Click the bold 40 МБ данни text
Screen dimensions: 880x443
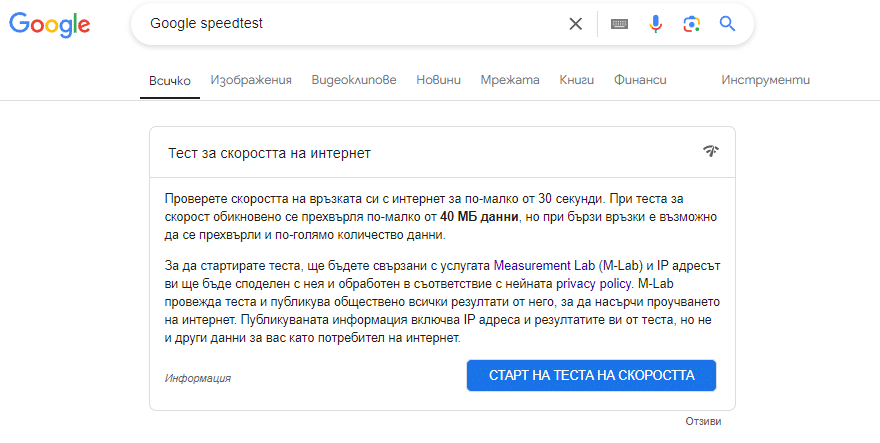pyautogui.click(x=479, y=217)
